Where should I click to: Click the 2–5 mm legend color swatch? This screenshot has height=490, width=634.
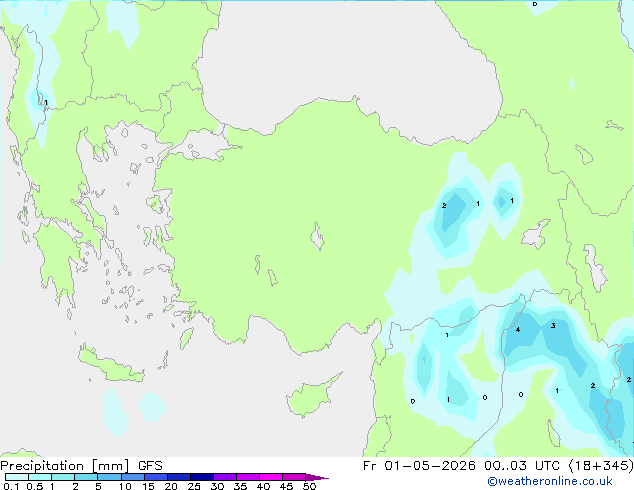click(86, 477)
